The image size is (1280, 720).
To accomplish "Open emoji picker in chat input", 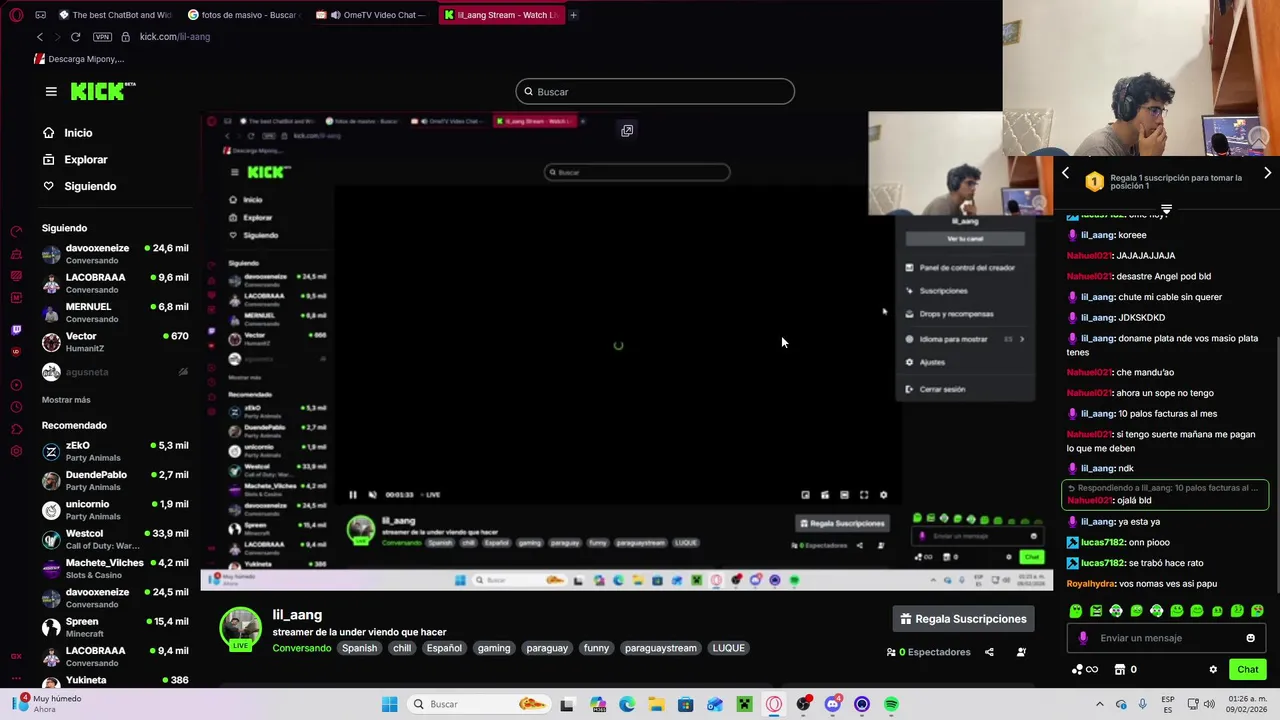I will click(1250, 638).
